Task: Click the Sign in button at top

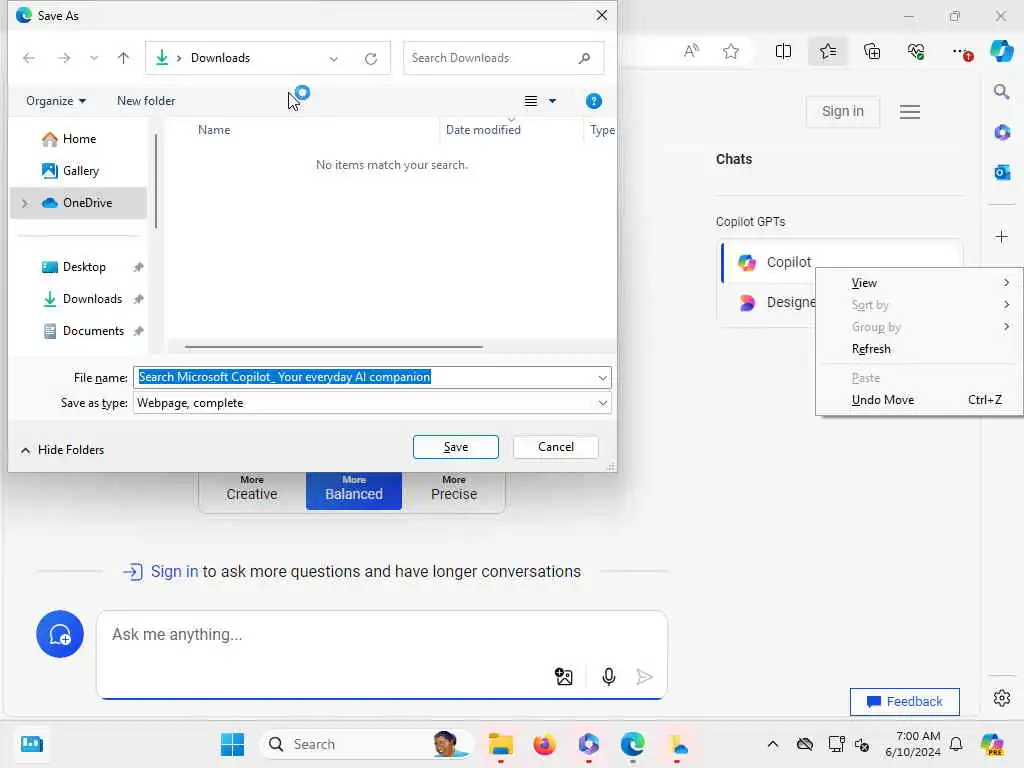Action: [842, 111]
